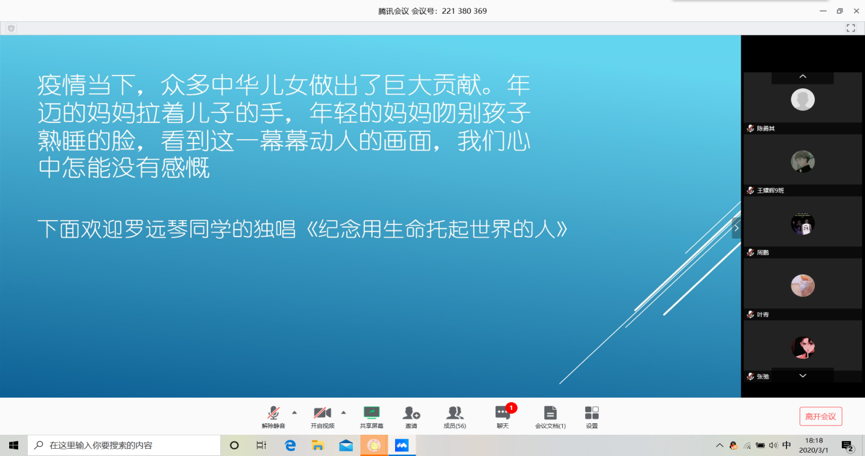Screen dimensions: 865x456
Task: Click the battery status tray icon
Action: click(x=760, y=446)
